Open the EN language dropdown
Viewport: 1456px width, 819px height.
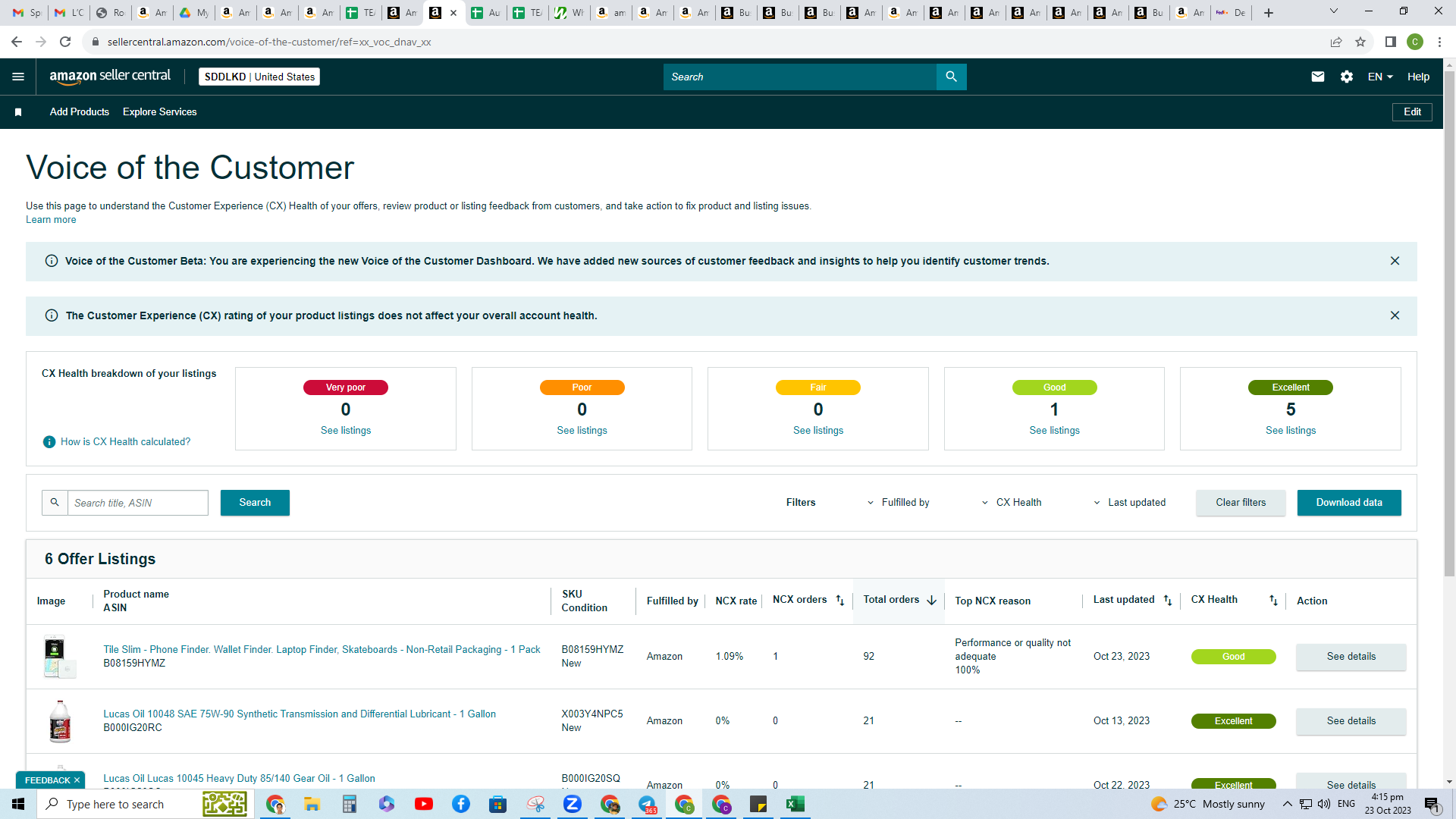[1380, 77]
